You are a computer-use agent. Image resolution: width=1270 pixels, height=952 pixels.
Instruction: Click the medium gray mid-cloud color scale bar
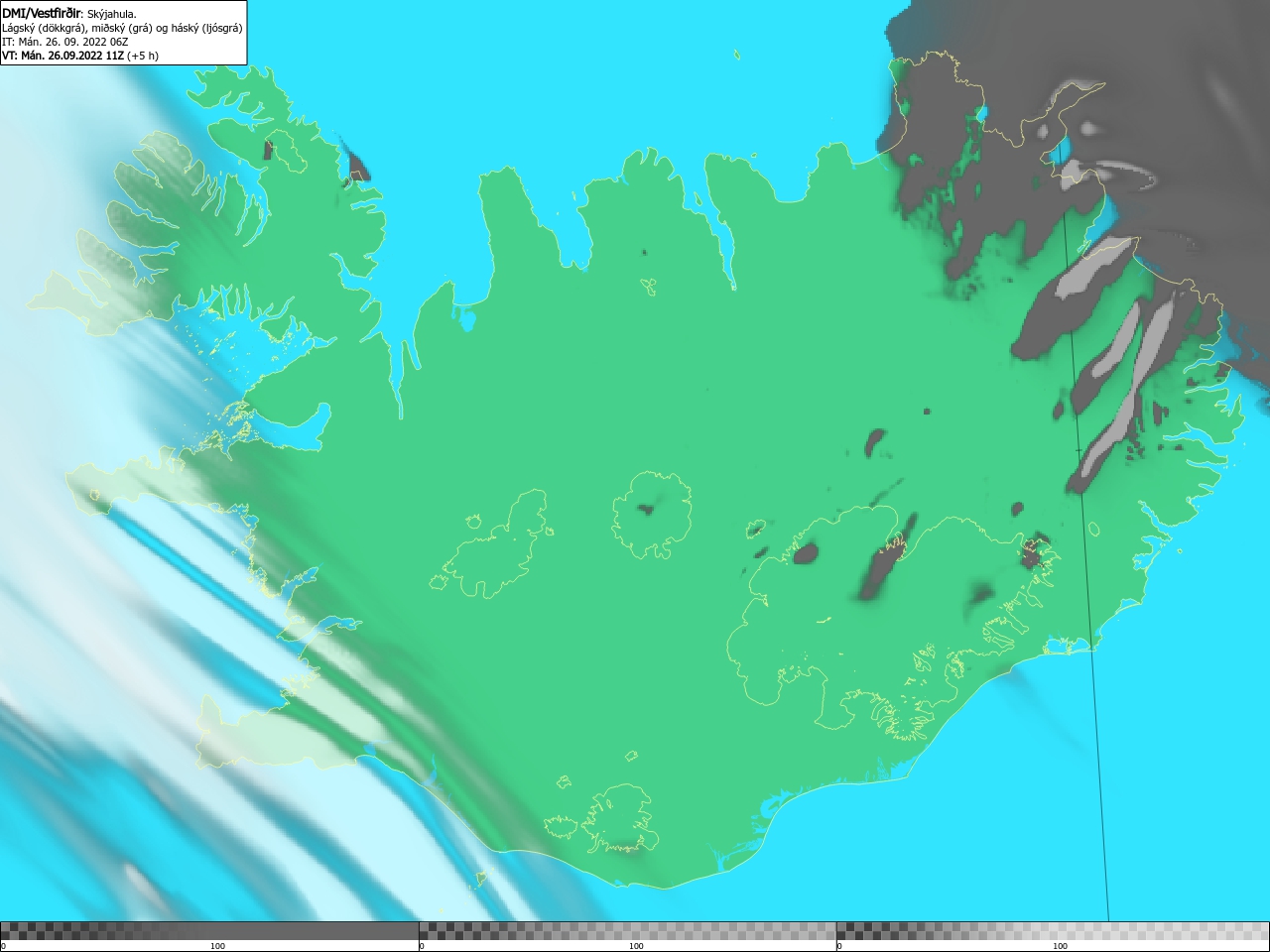tap(627, 931)
